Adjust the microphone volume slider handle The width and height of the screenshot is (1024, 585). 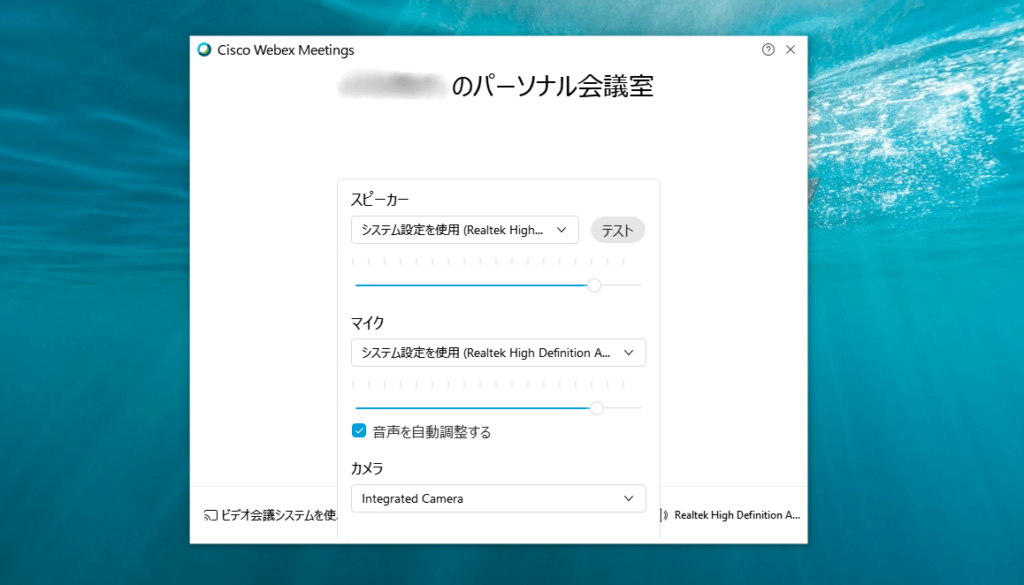click(596, 408)
